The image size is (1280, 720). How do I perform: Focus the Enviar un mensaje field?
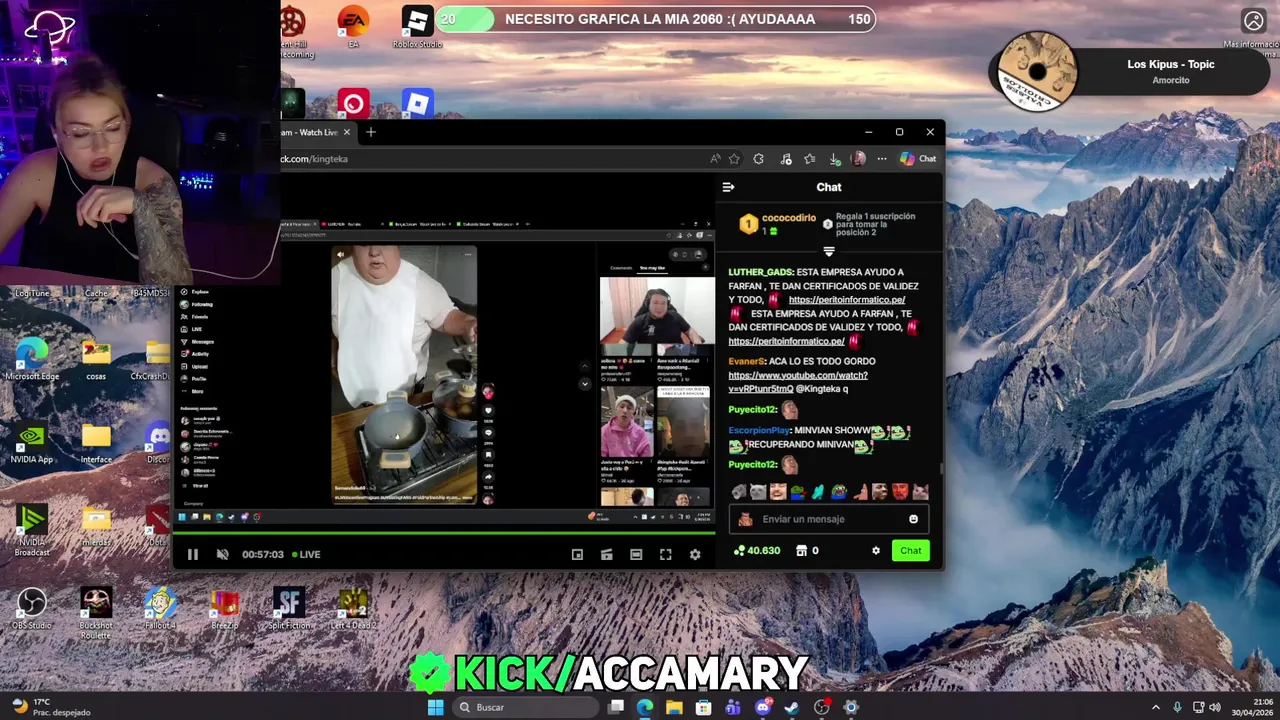coord(828,519)
